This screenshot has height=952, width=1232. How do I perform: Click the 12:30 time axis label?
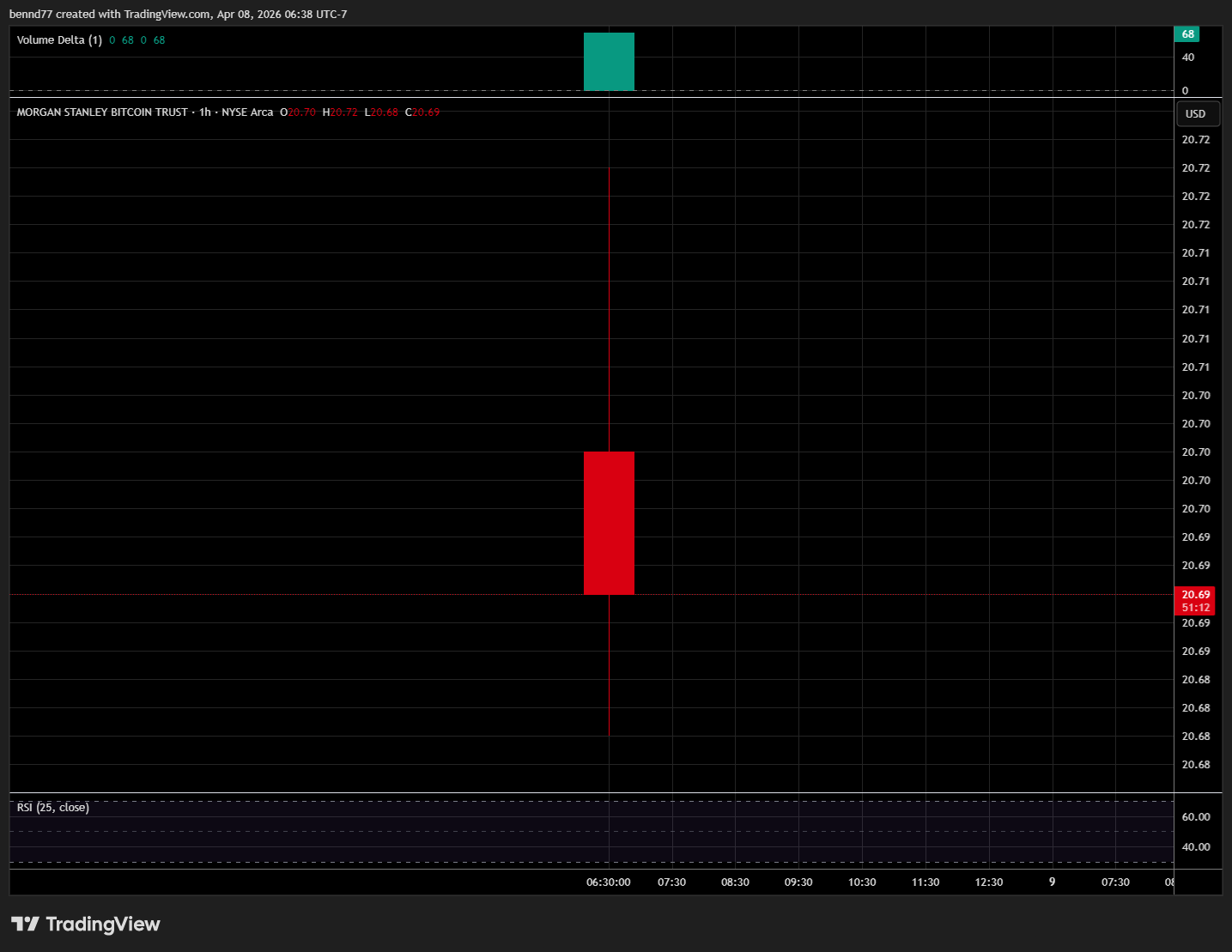(989, 882)
